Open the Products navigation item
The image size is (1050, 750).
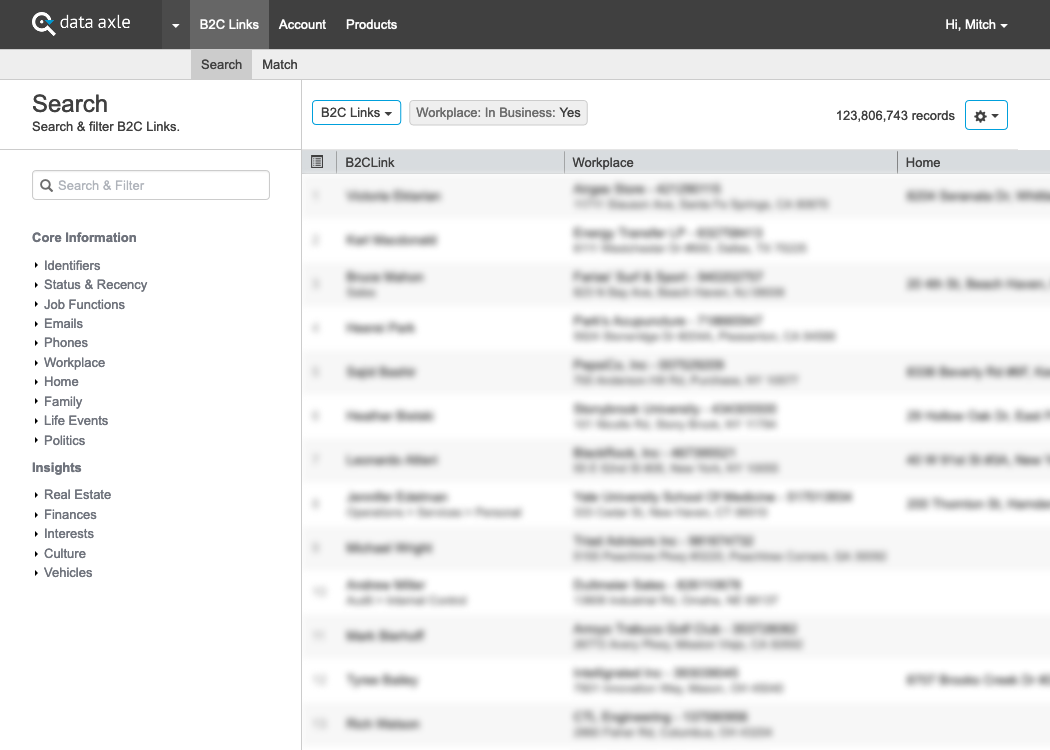tap(371, 25)
